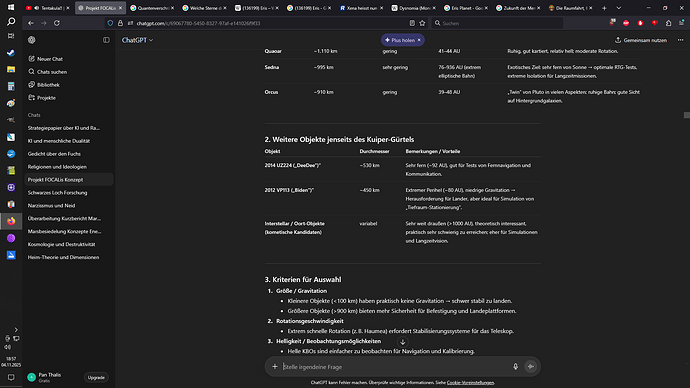Screen dimensions: 690x388
Task: Focus the Stelle irgendeine Frage input
Action: pyautogui.click(x=394, y=366)
